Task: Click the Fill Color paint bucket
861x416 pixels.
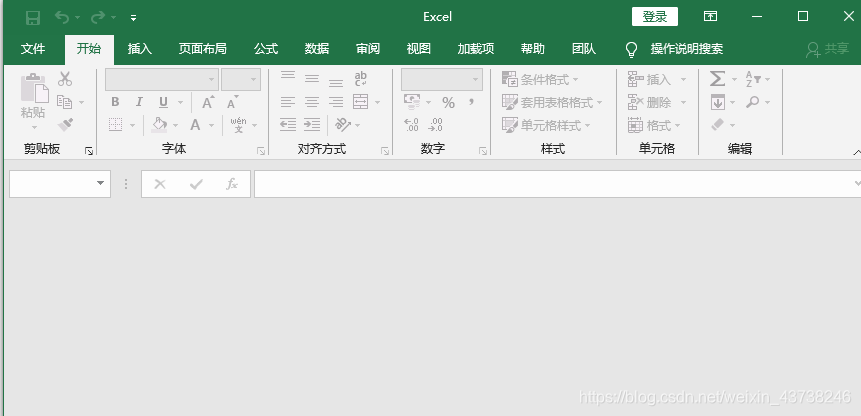Action: pyautogui.click(x=159, y=125)
